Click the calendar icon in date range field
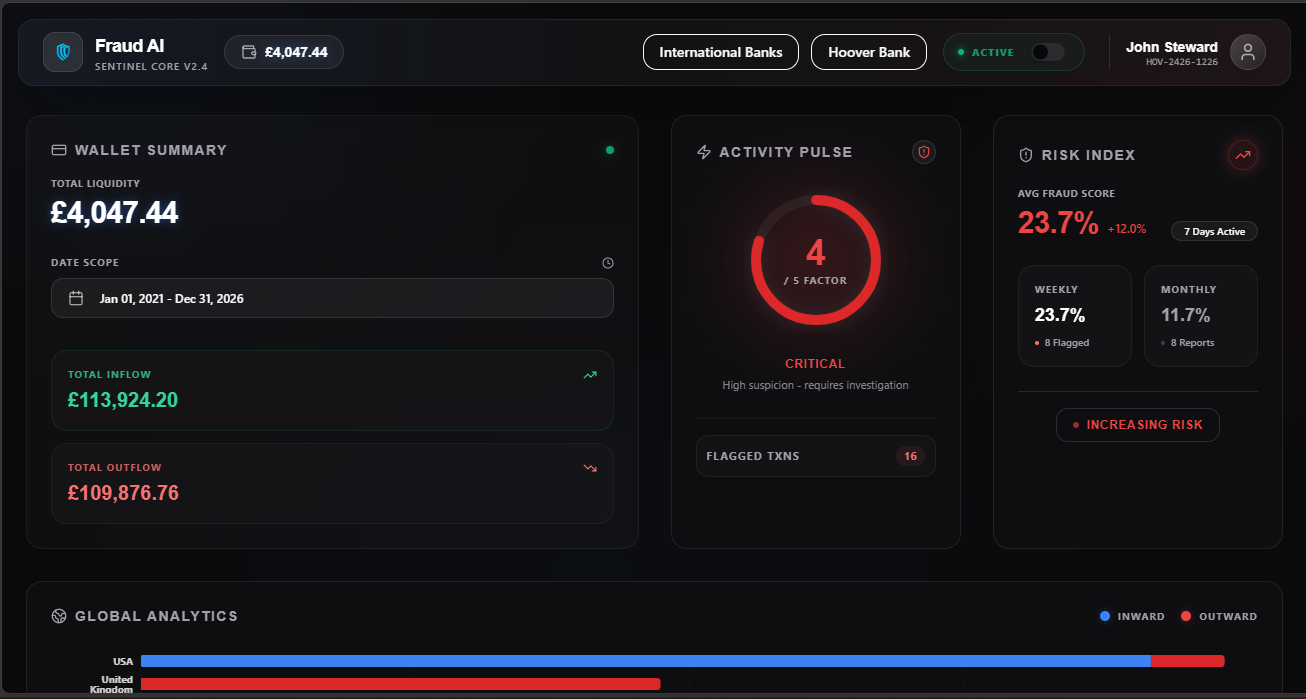This screenshot has width=1306, height=699. click(x=76, y=298)
